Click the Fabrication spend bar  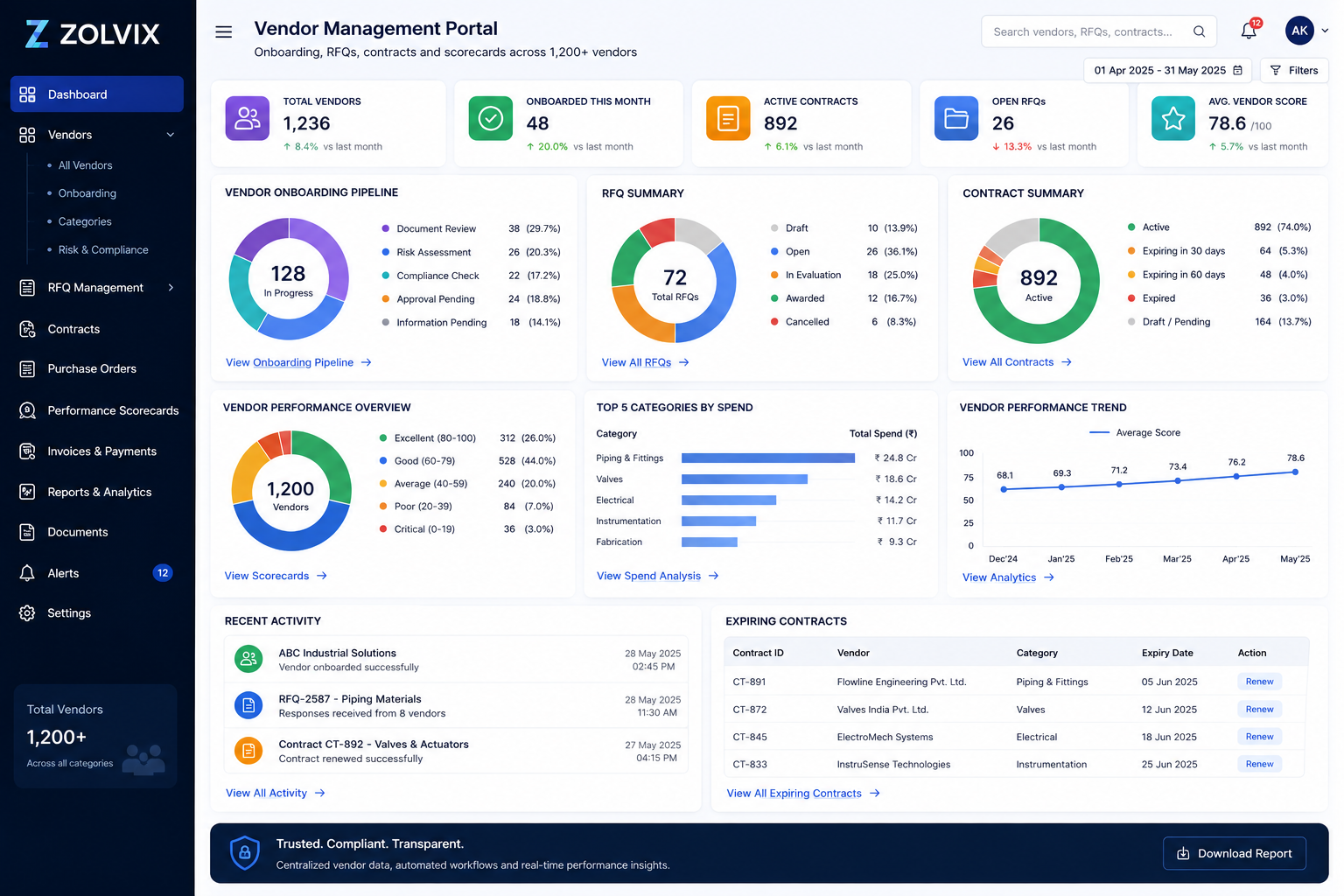[x=710, y=542]
